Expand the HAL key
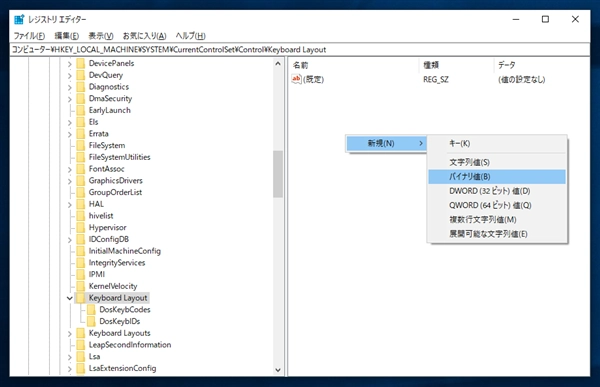This screenshot has height=387, width=600. point(70,205)
